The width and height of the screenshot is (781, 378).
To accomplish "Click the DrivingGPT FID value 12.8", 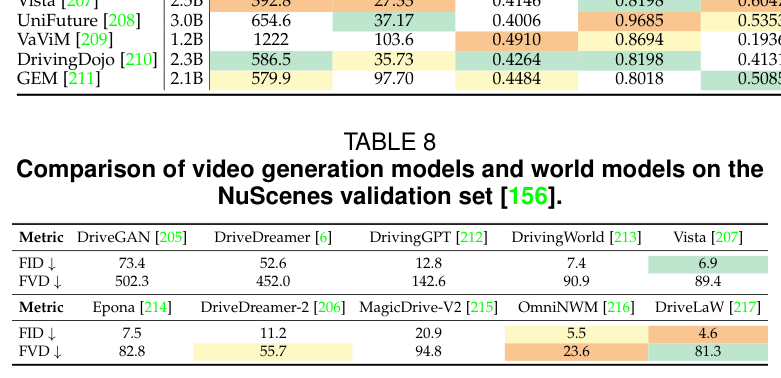I will click(428, 263).
